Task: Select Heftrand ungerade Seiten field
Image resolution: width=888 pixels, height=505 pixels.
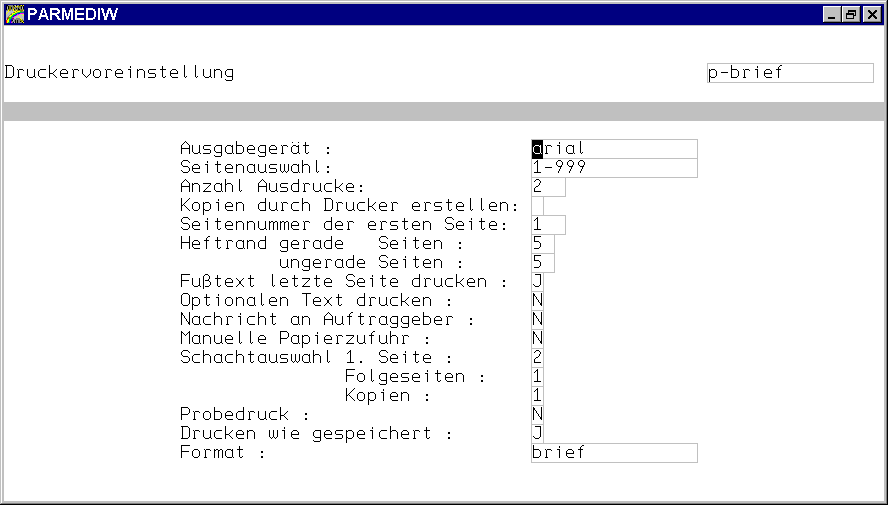Action: pyautogui.click(x=542, y=263)
